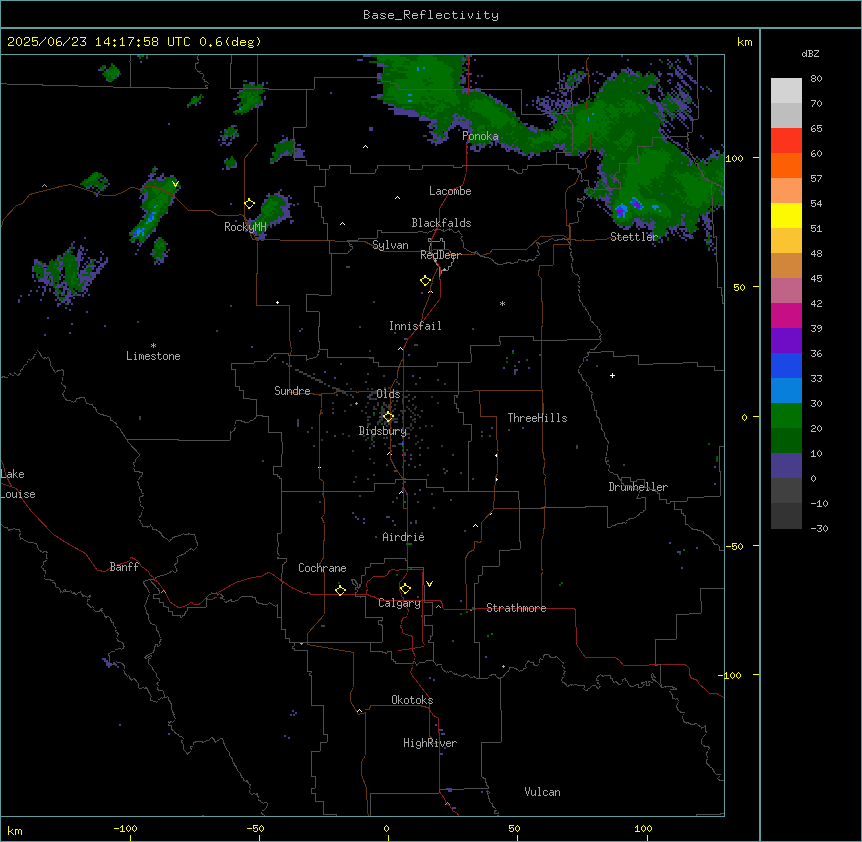Pick the magenta swatch in the dBZ legend
The height and width of the screenshot is (842, 862).
tap(786, 315)
